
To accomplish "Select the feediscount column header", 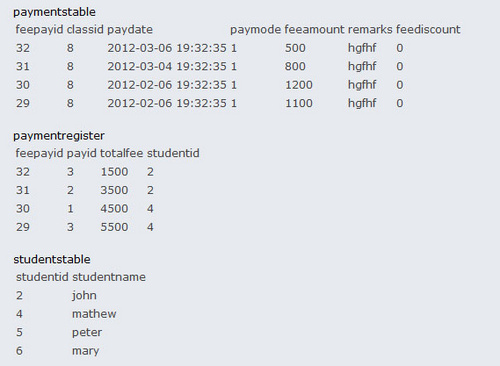I will coord(428,29).
